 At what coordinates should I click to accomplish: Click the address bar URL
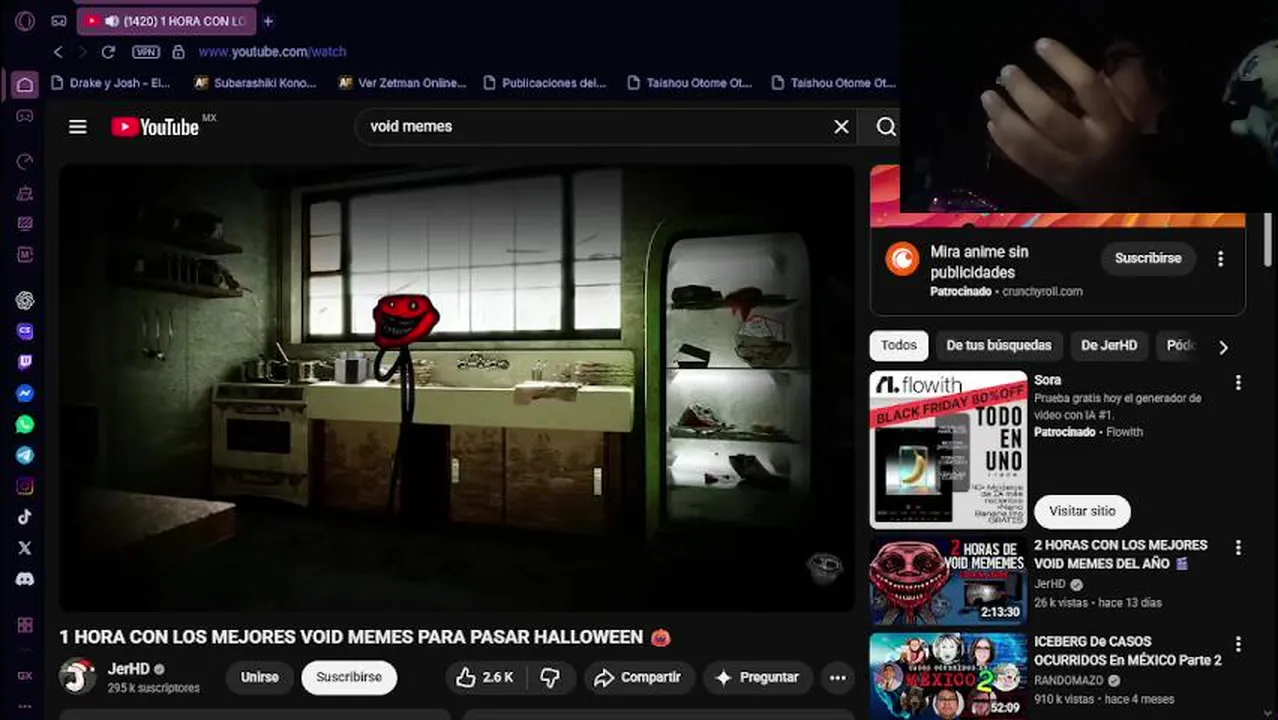point(272,52)
